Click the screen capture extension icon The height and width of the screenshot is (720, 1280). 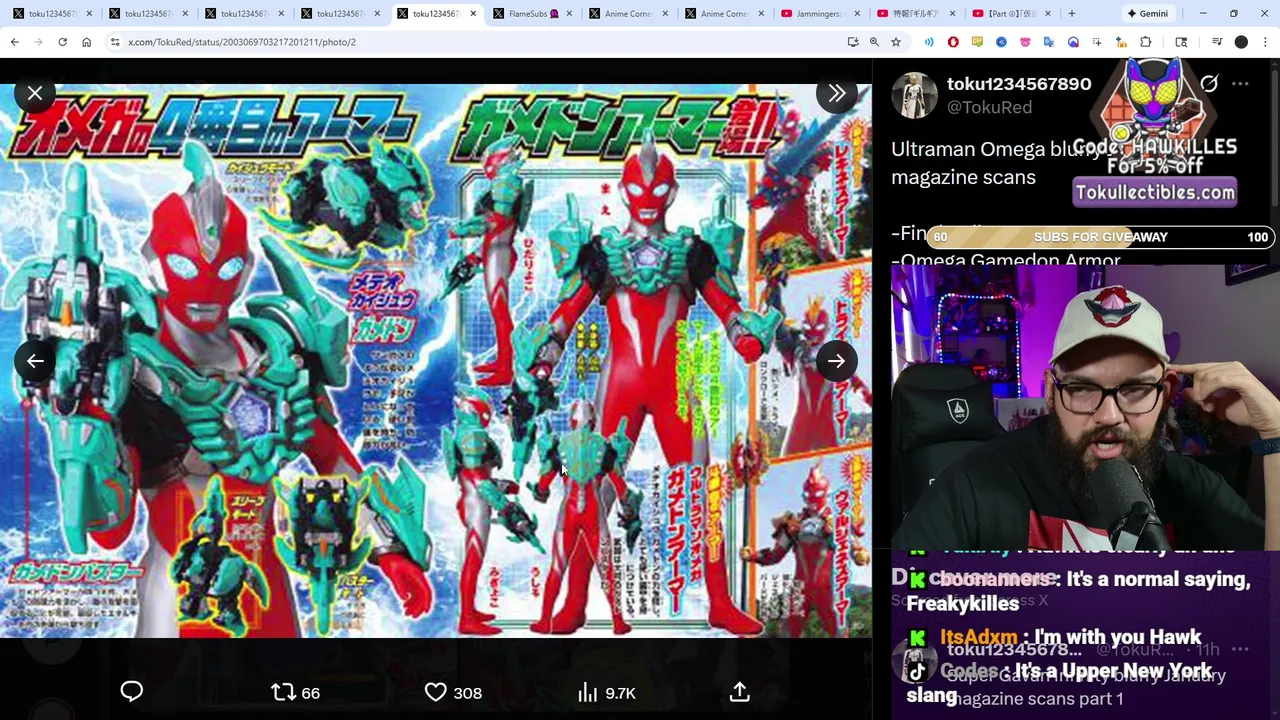click(1097, 42)
